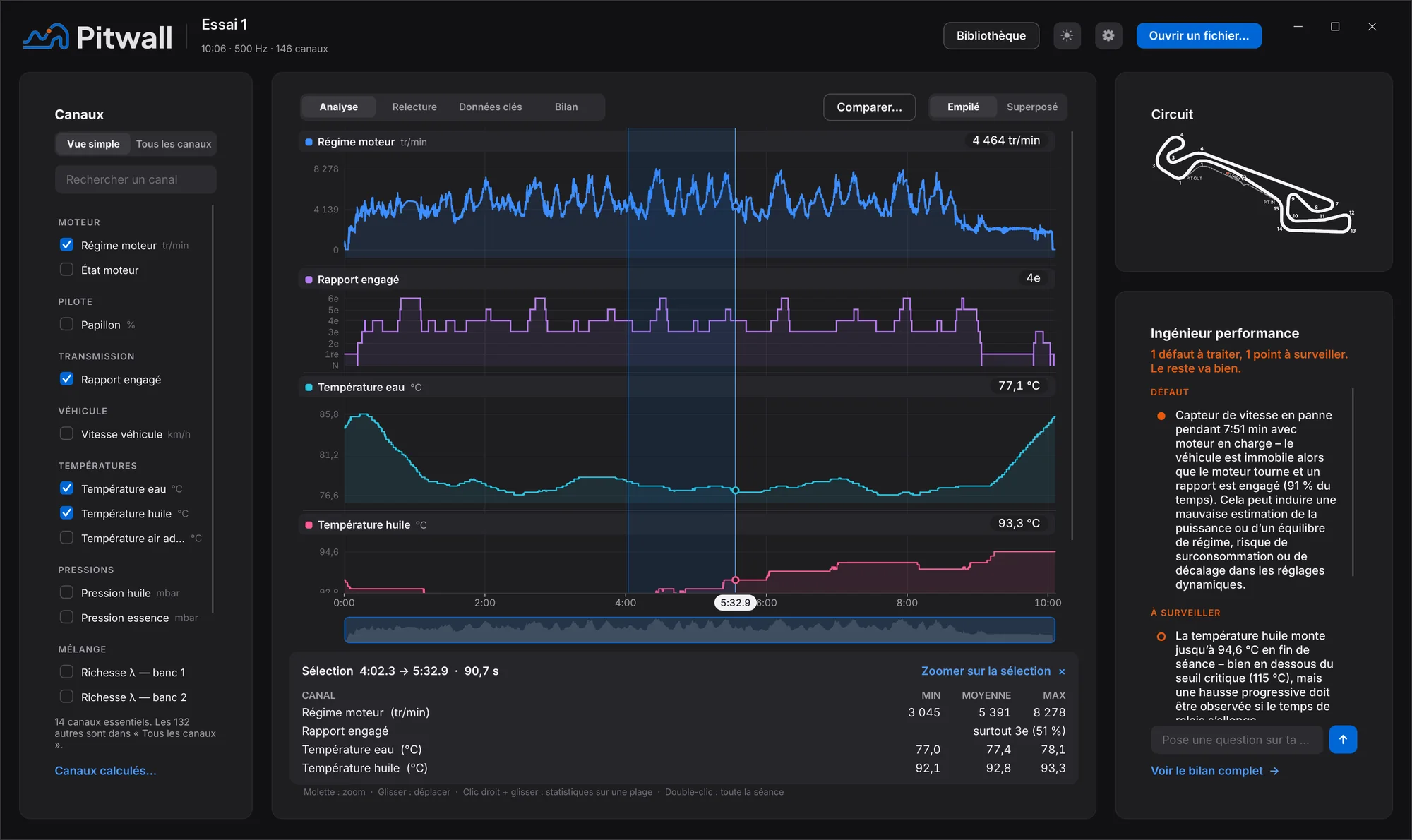Send question with the arrow-up button
Image resolution: width=1412 pixels, height=840 pixels.
point(1343,739)
